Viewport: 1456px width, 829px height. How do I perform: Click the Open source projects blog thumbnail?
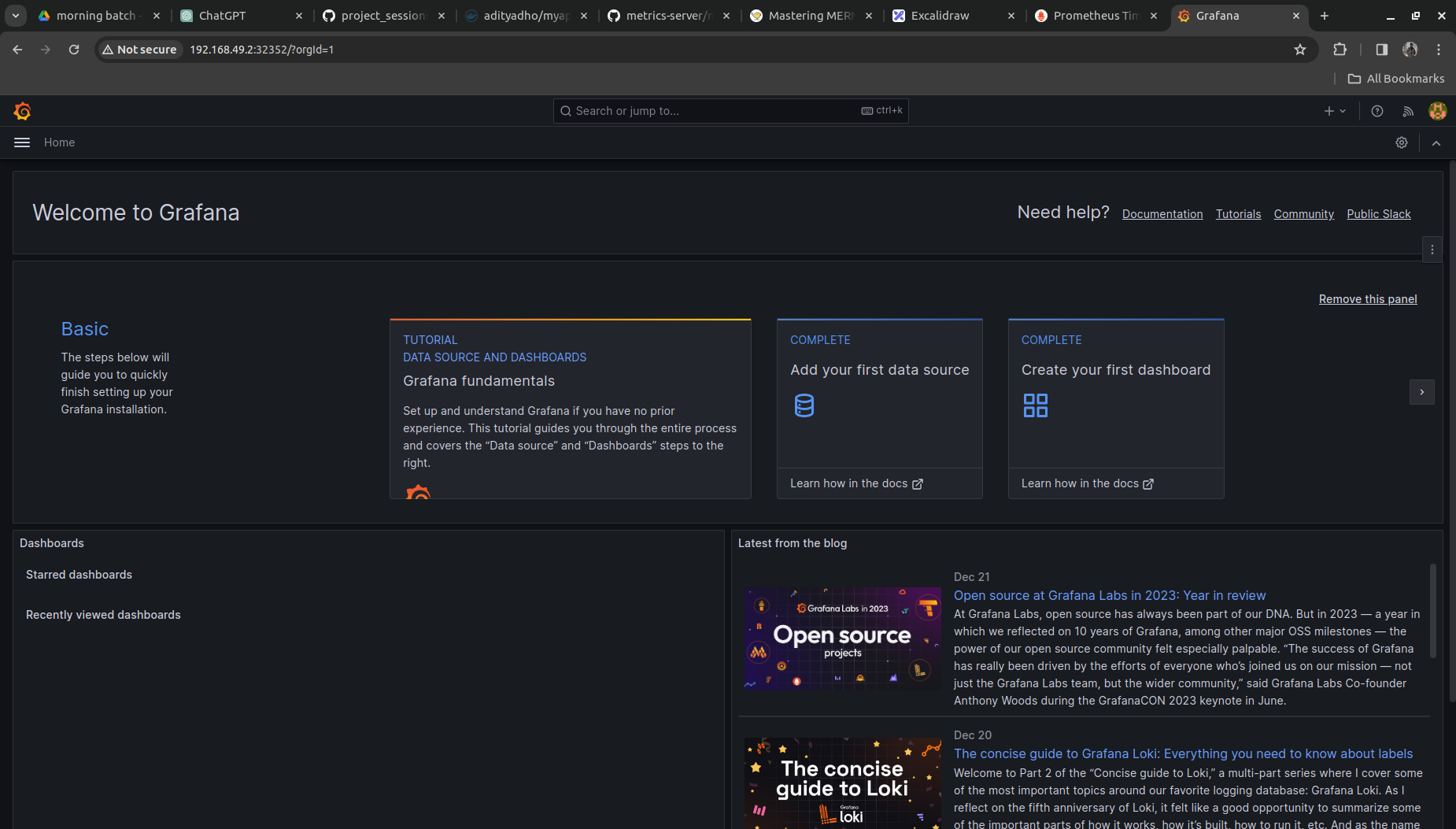point(843,639)
